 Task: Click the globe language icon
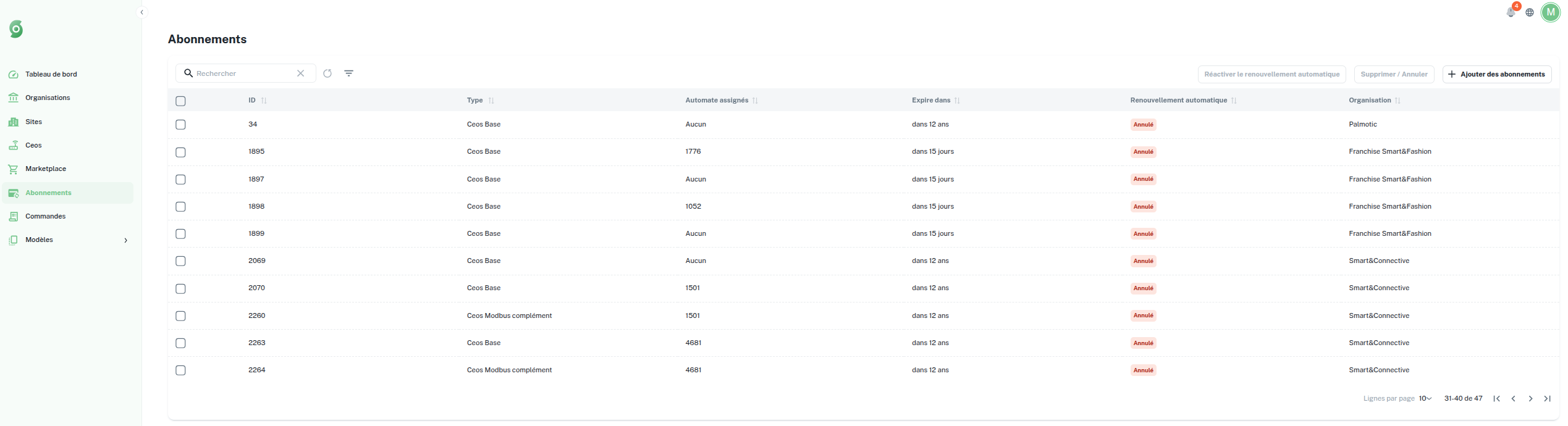(1530, 12)
